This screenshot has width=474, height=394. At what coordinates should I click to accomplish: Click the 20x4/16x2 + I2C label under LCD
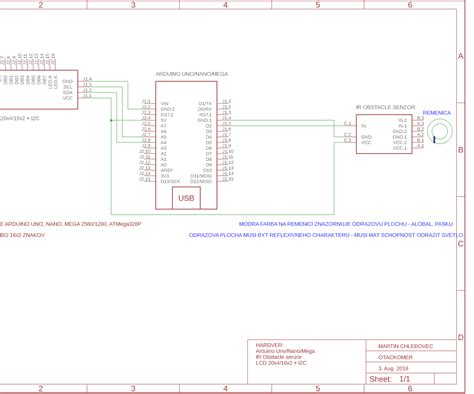(x=19, y=118)
